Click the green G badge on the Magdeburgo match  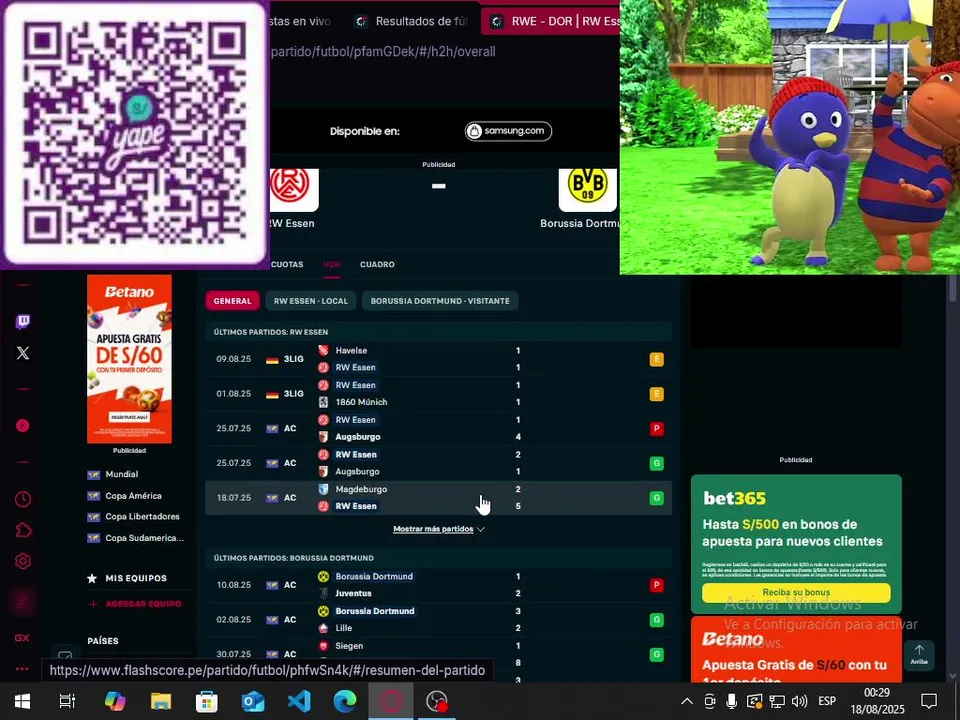pyautogui.click(x=656, y=498)
